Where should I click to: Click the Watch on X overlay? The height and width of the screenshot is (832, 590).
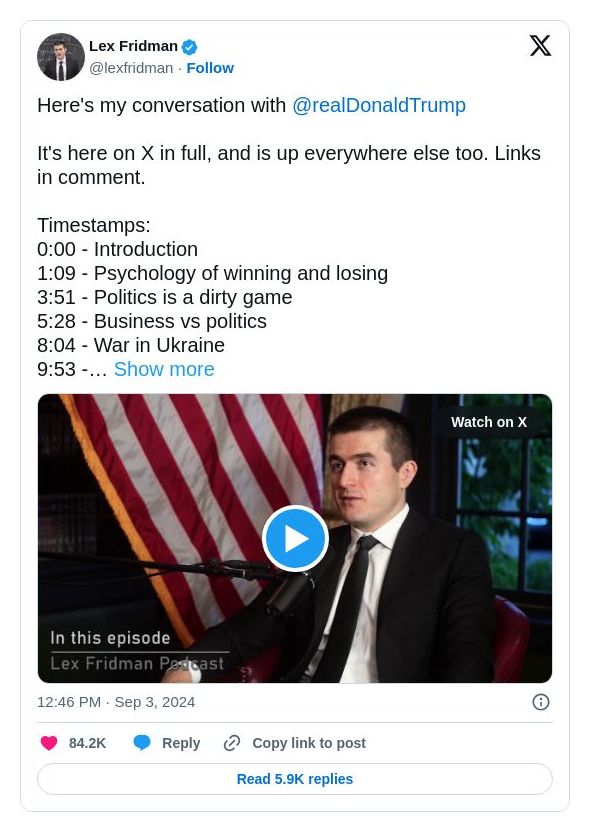(489, 422)
